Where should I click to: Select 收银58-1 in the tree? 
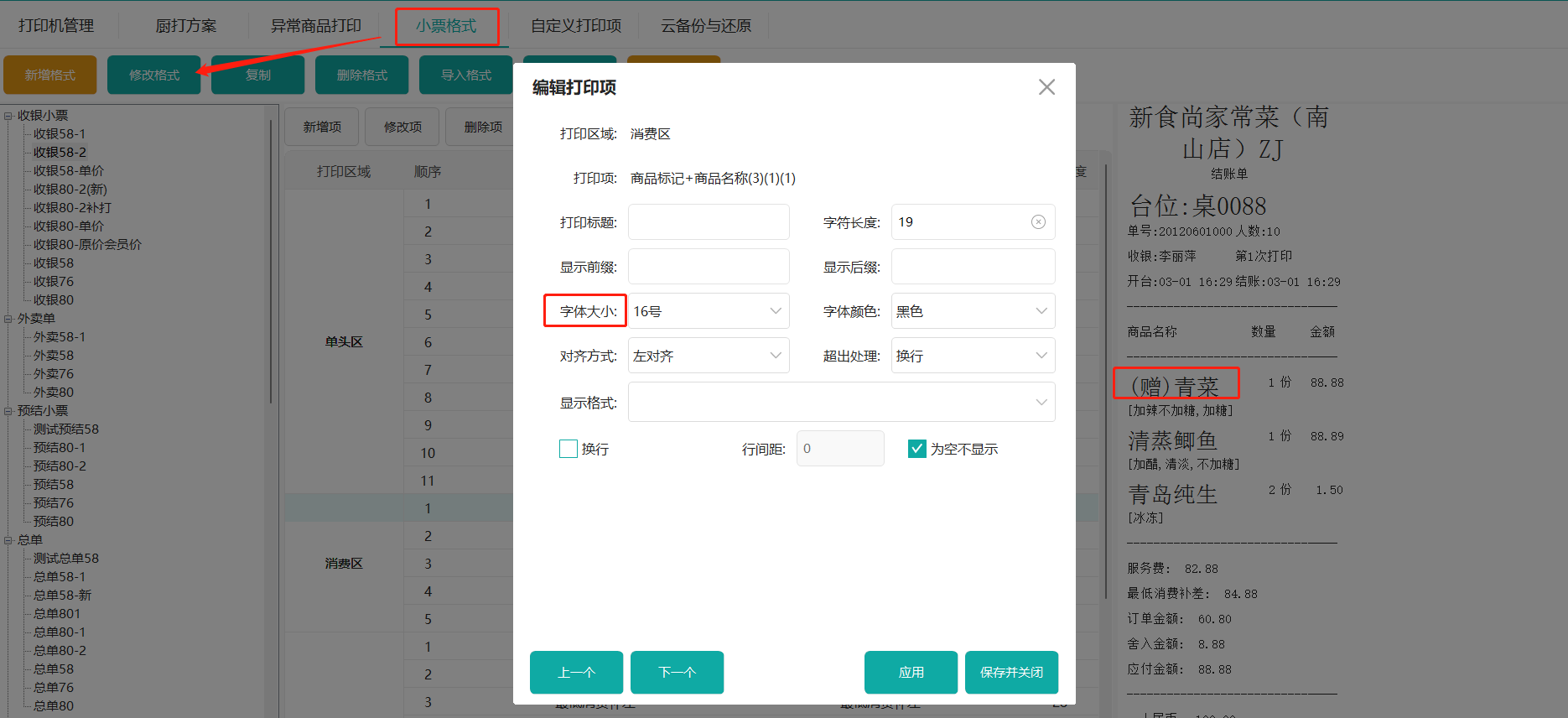[60, 134]
